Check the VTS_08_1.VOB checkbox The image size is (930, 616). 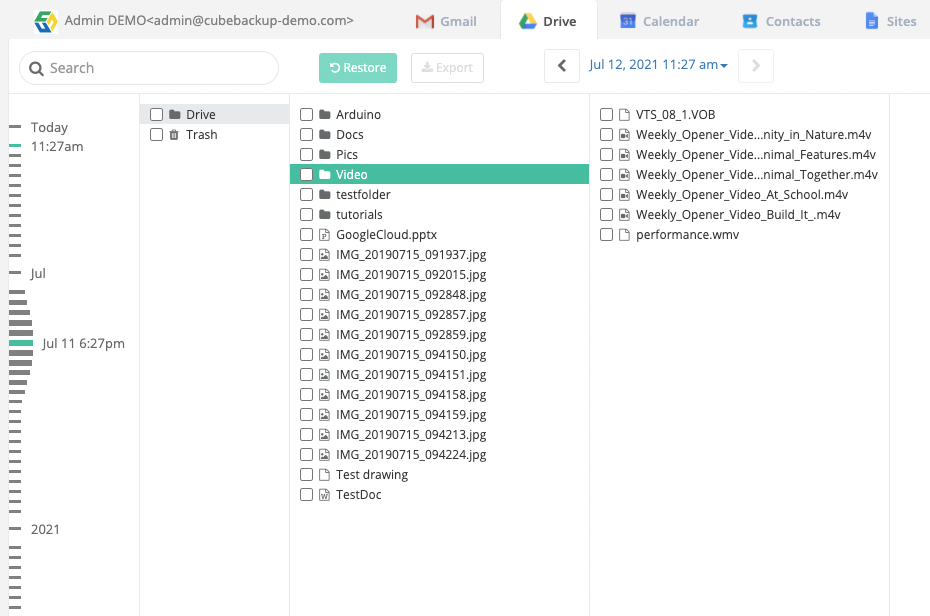(x=606, y=114)
